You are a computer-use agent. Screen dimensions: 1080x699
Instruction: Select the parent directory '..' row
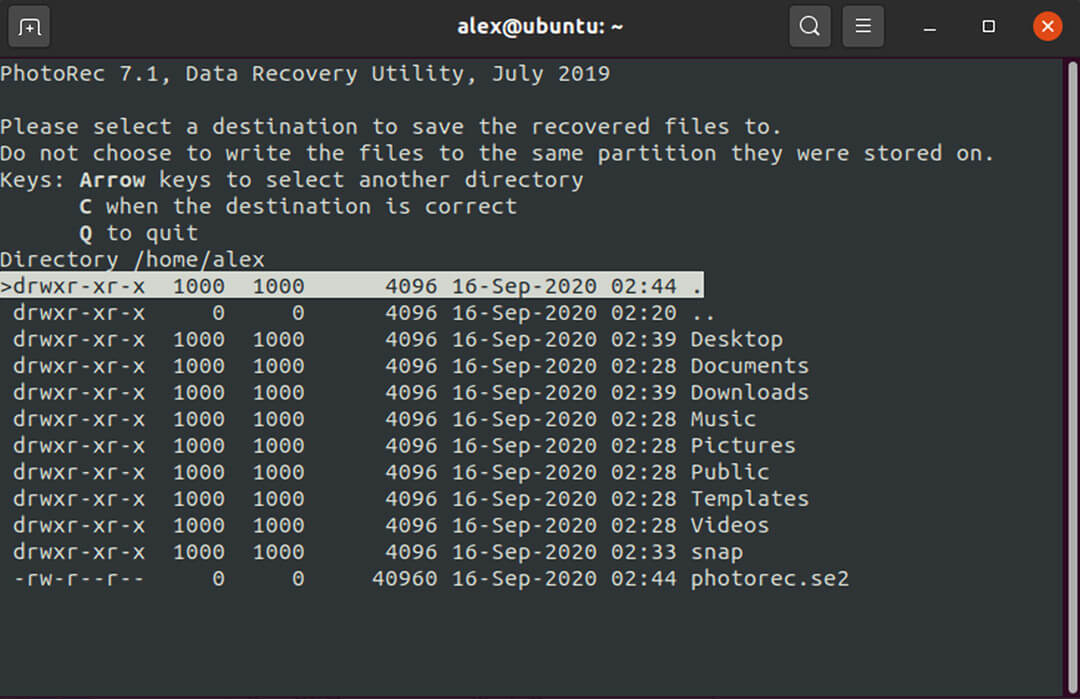point(363,313)
